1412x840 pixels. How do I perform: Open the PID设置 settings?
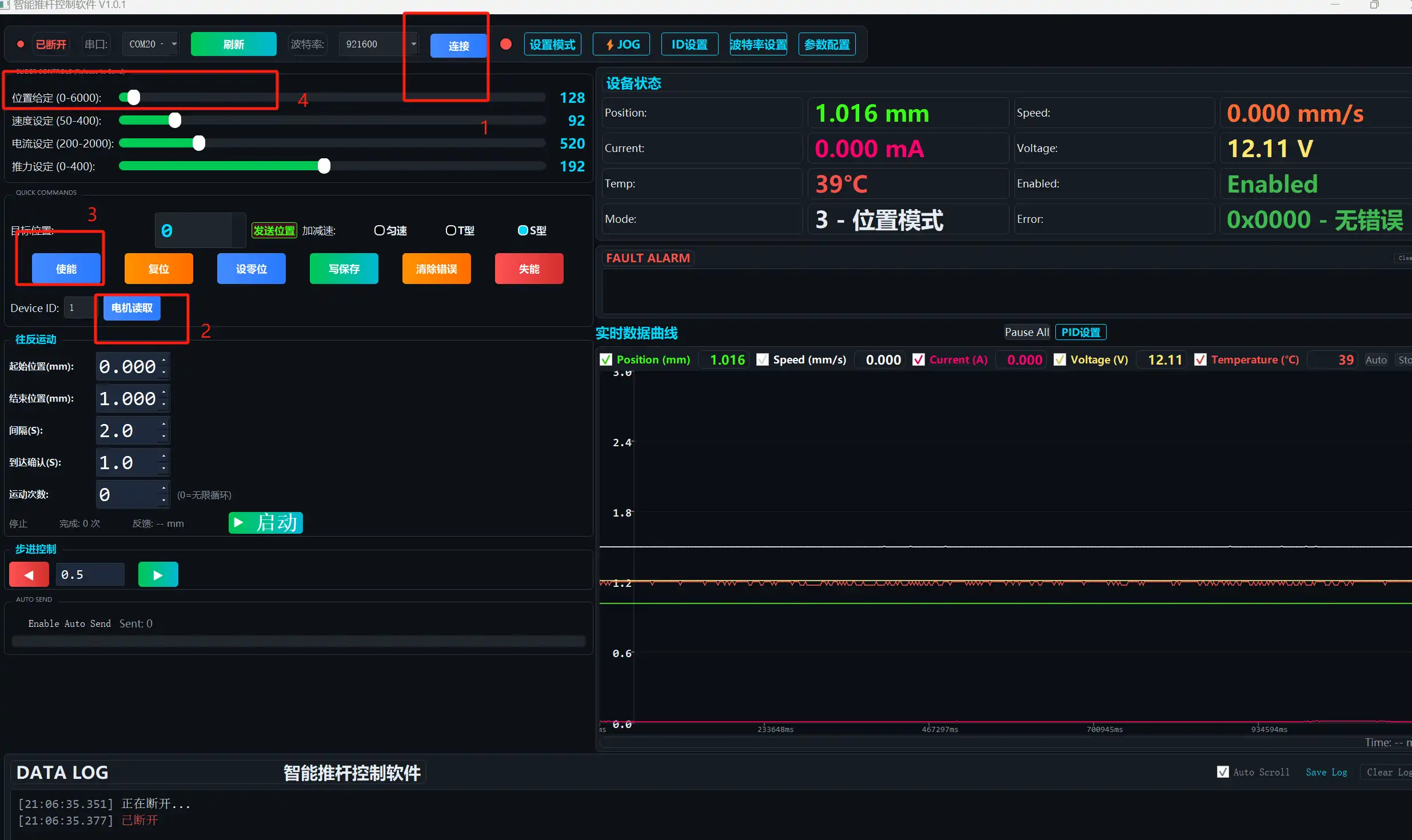pyautogui.click(x=1081, y=332)
